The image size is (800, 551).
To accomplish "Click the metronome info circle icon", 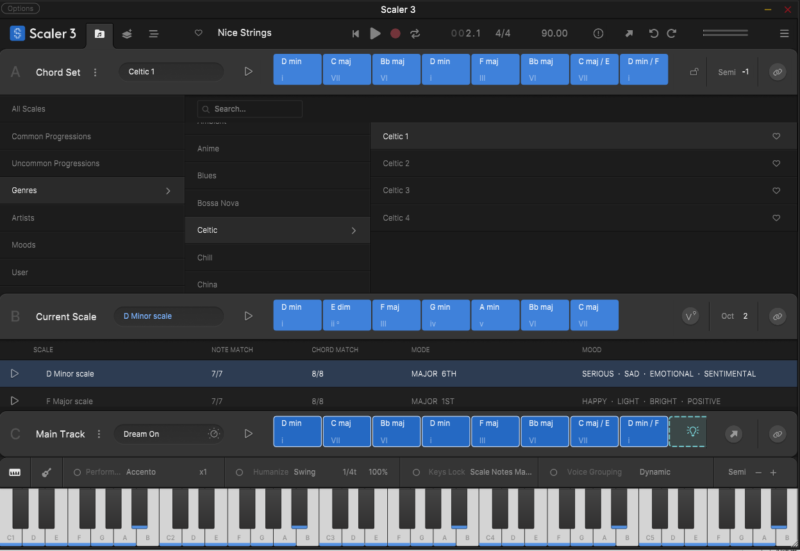I will (x=598, y=34).
